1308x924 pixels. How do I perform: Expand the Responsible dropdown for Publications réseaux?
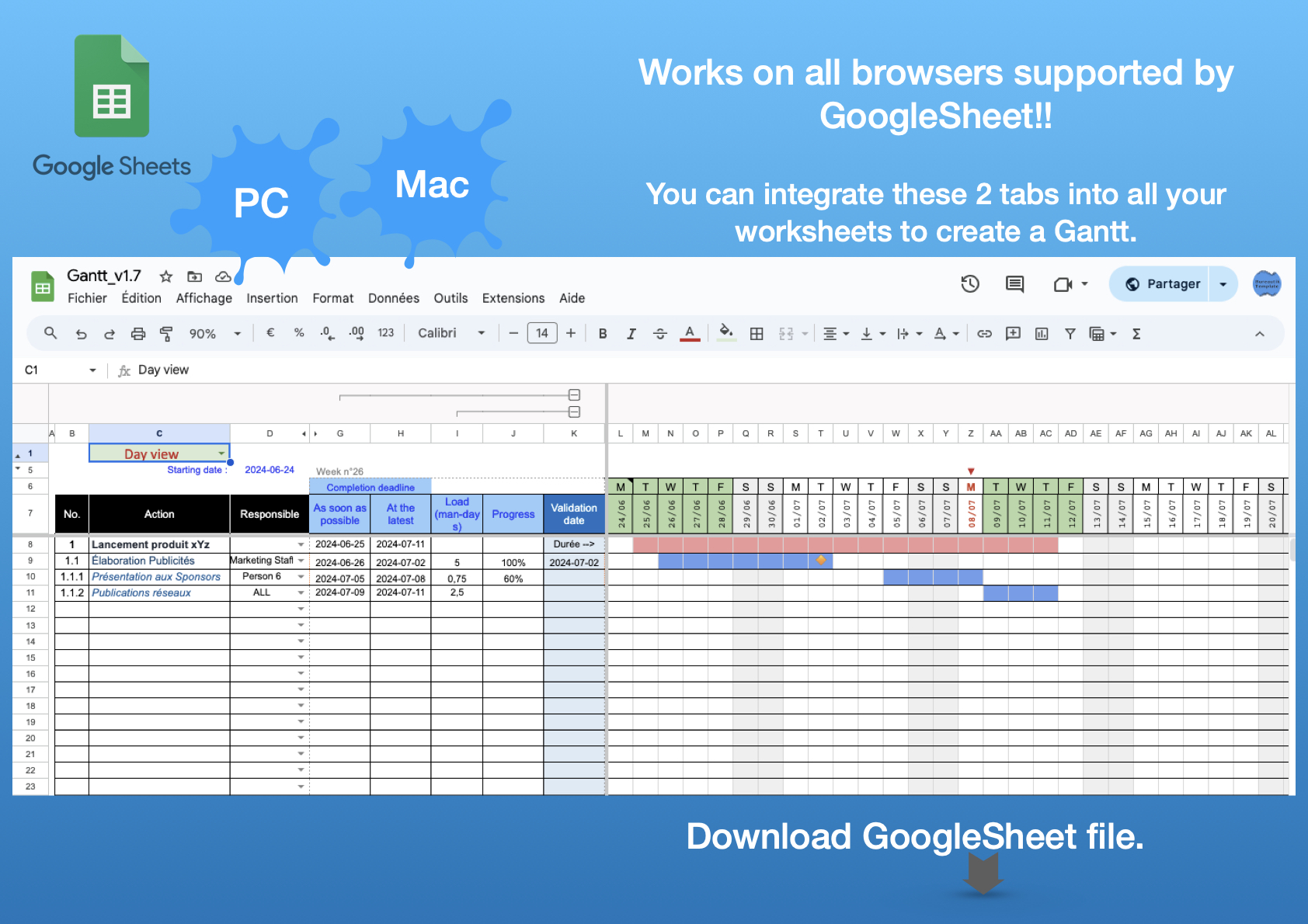(x=301, y=592)
